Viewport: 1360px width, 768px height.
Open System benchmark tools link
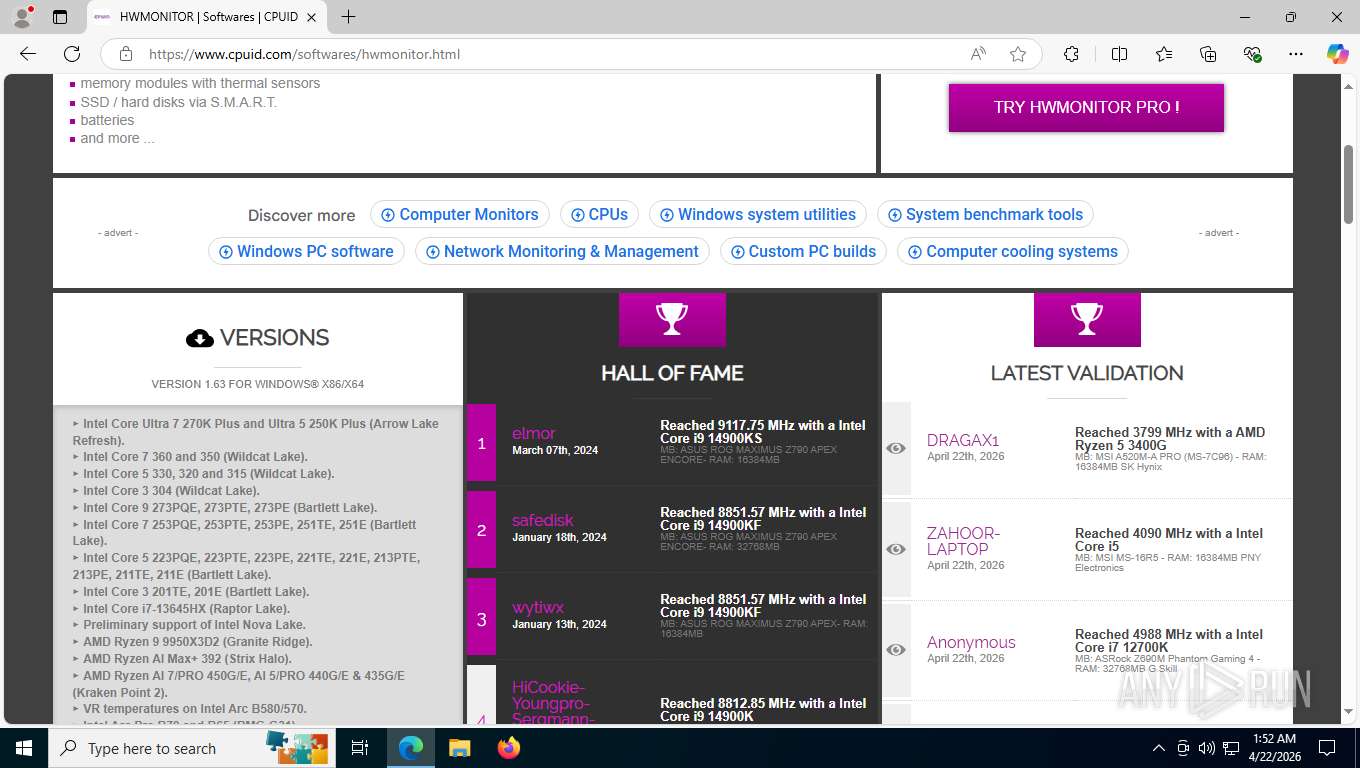coord(985,215)
